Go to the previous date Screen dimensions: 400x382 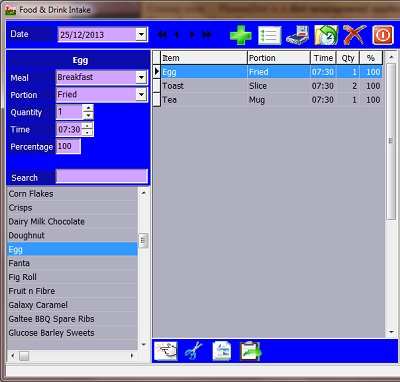tap(176, 35)
